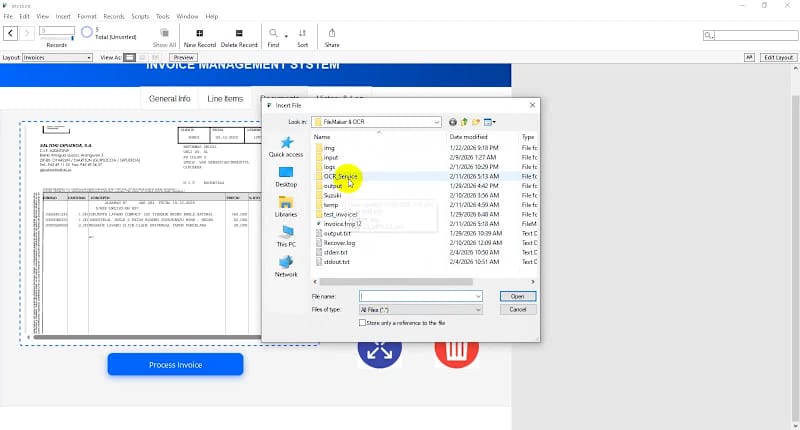
Task: Open the Insert menu
Action: coord(63,16)
